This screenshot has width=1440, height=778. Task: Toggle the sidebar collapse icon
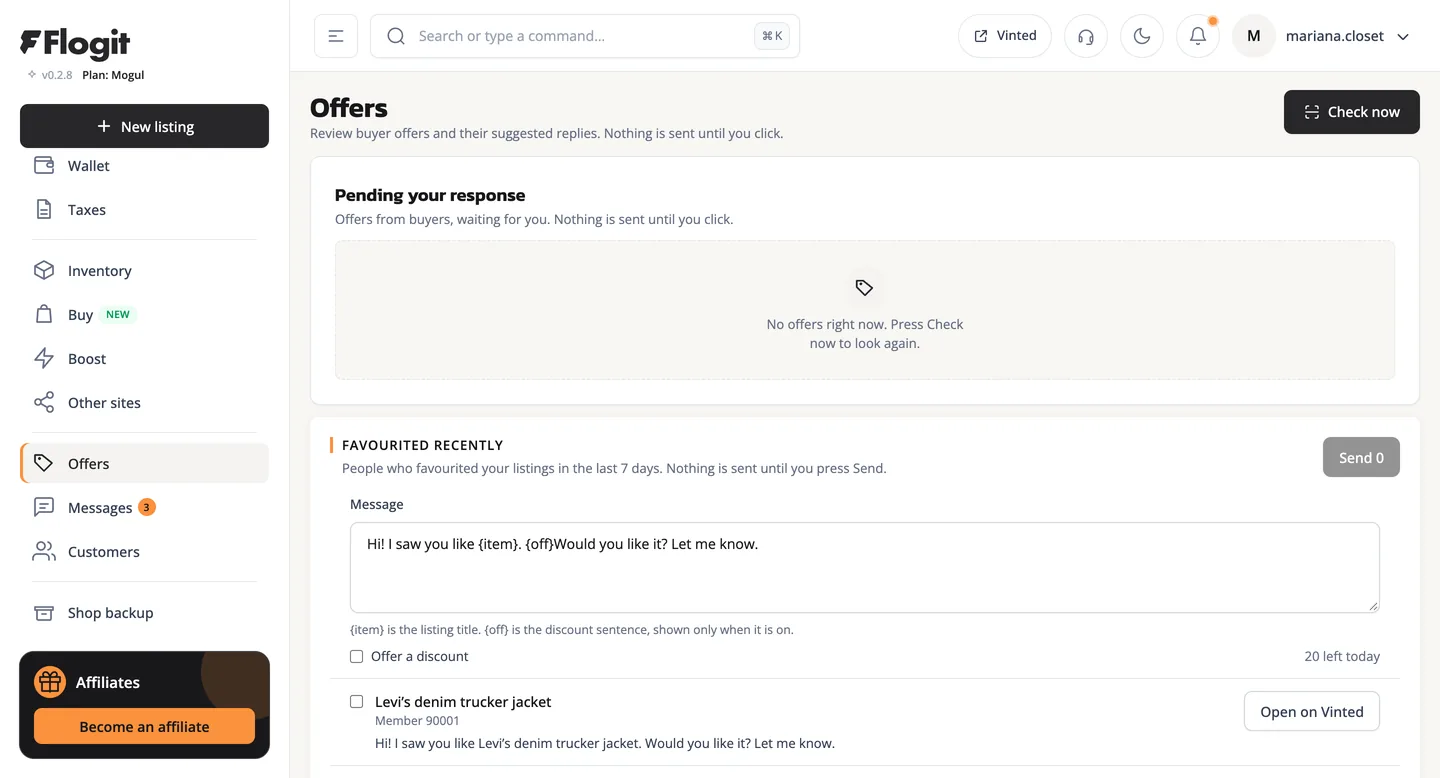pyautogui.click(x=336, y=36)
